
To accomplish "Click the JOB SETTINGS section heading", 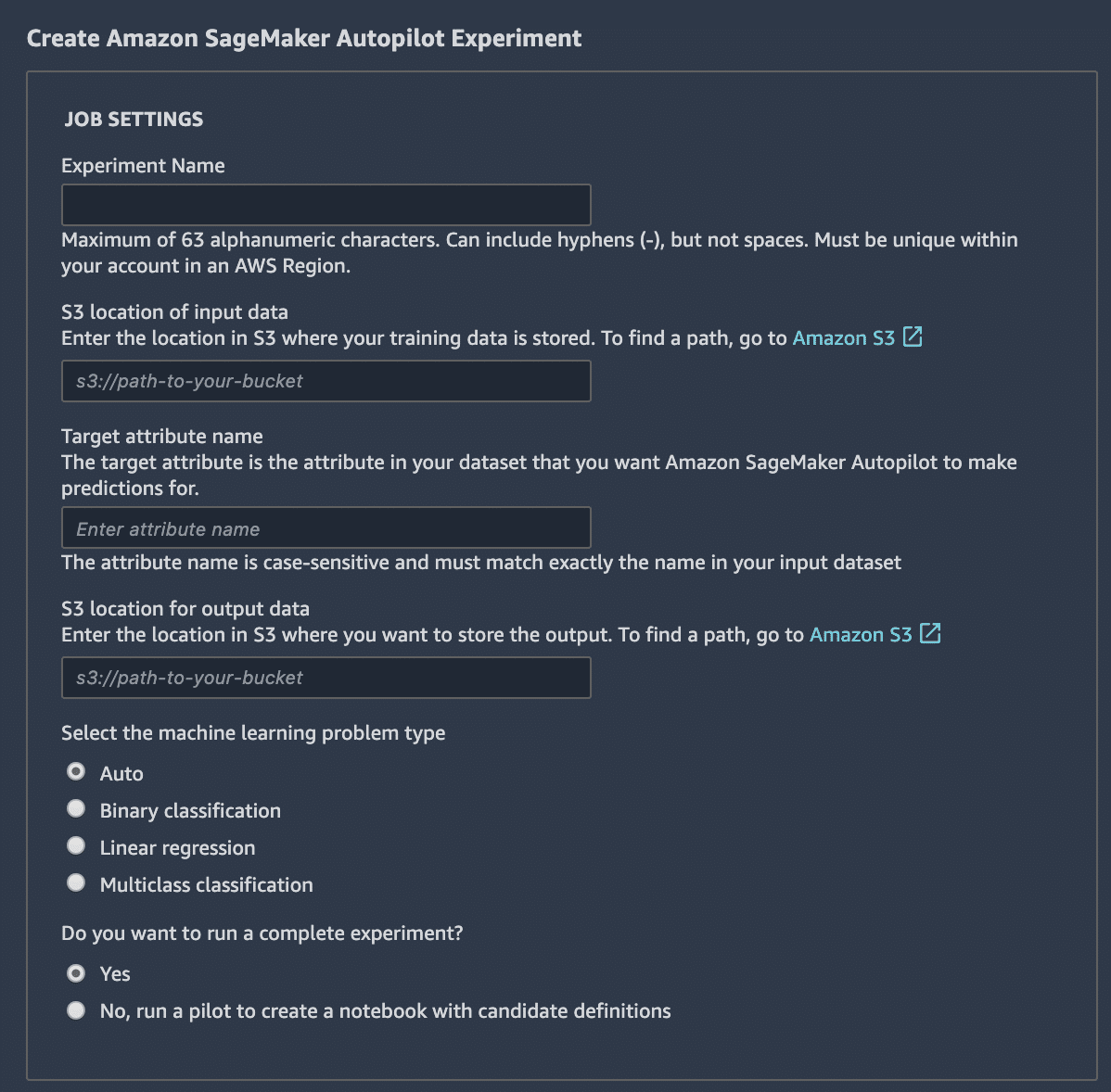I will (134, 119).
